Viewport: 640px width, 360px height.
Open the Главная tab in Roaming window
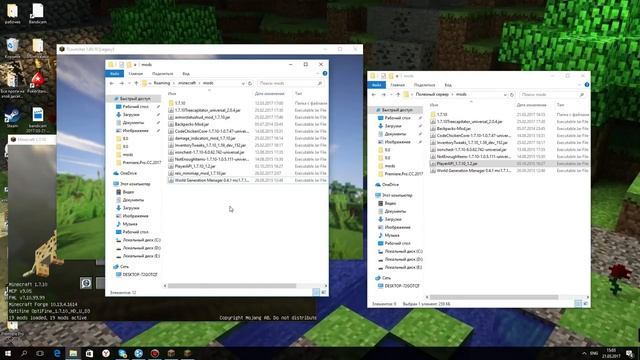[136, 73]
